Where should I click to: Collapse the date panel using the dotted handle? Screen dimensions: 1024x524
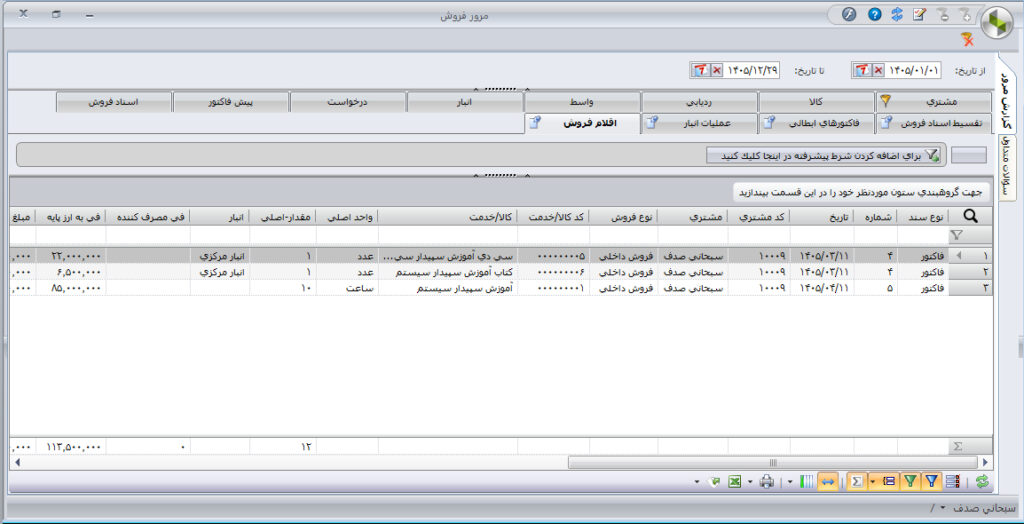(x=502, y=88)
